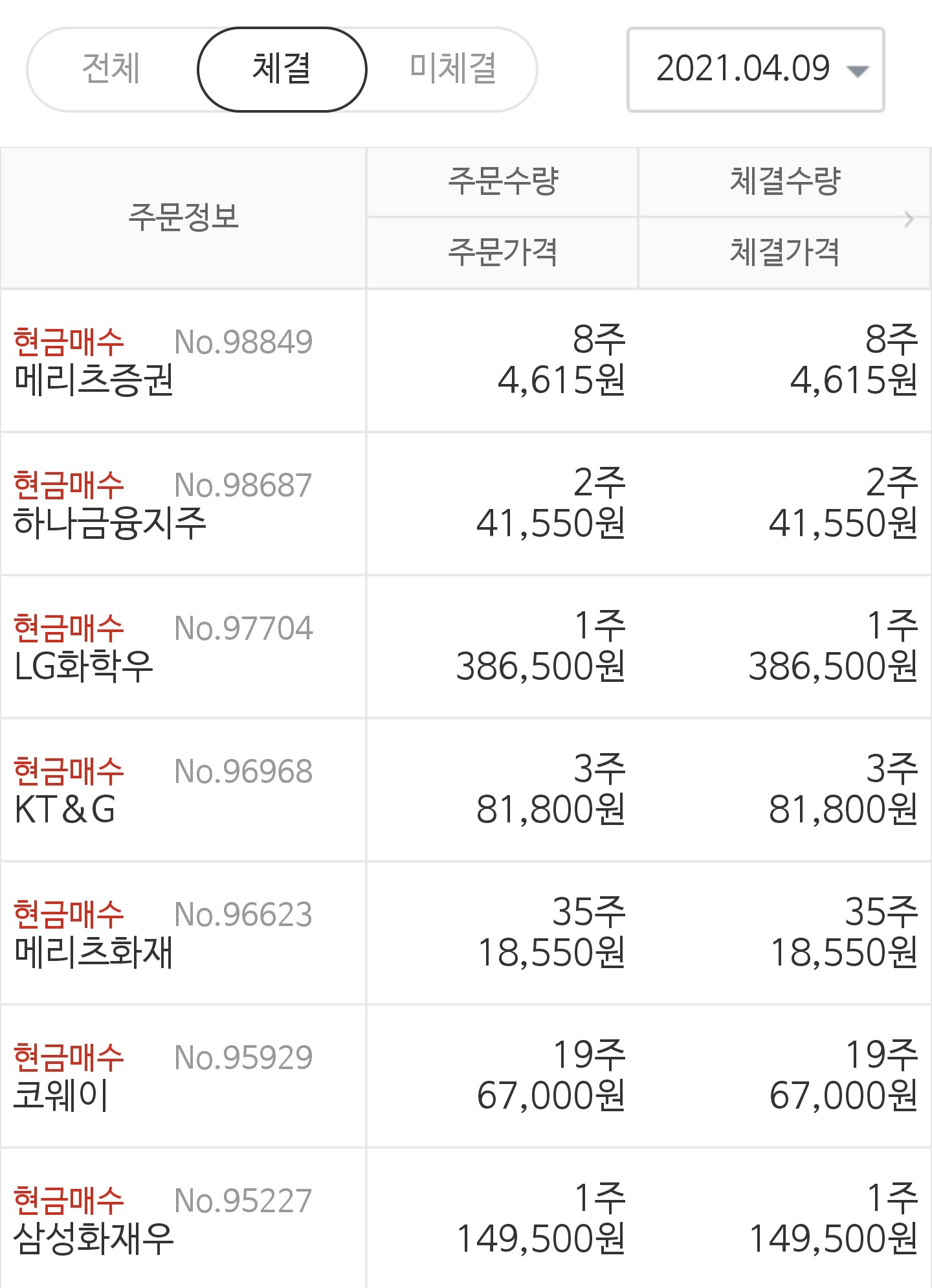Select the 미체결 filter option
932x1288 pixels.
pyautogui.click(x=453, y=69)
